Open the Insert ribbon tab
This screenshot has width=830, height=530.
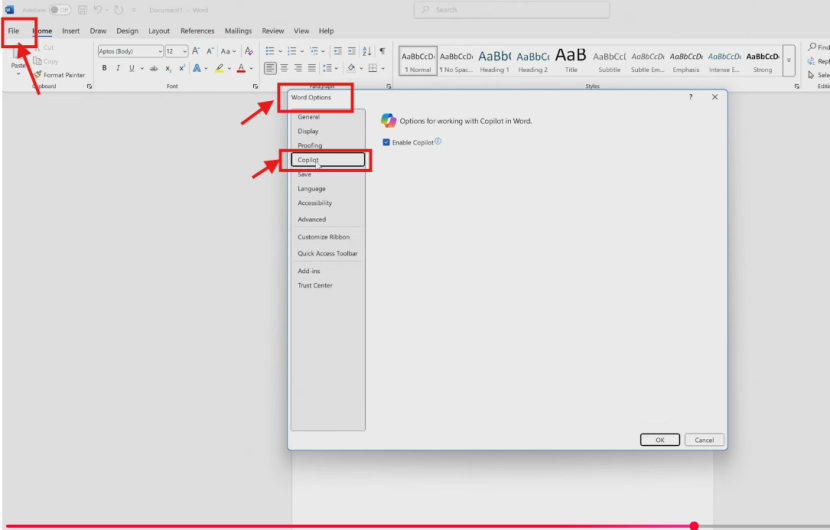(x=70, y=31)
